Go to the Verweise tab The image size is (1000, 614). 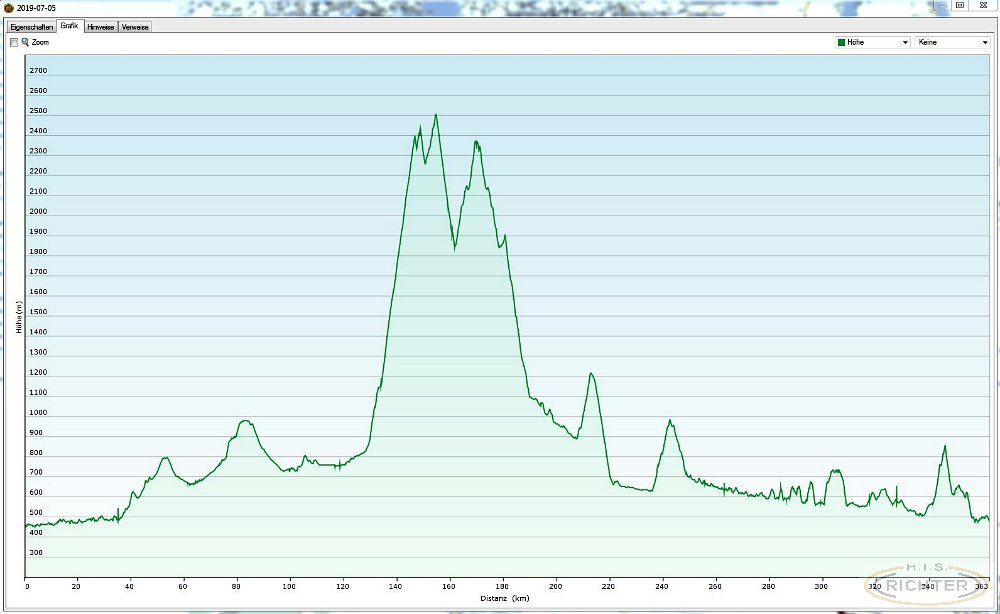134,27
